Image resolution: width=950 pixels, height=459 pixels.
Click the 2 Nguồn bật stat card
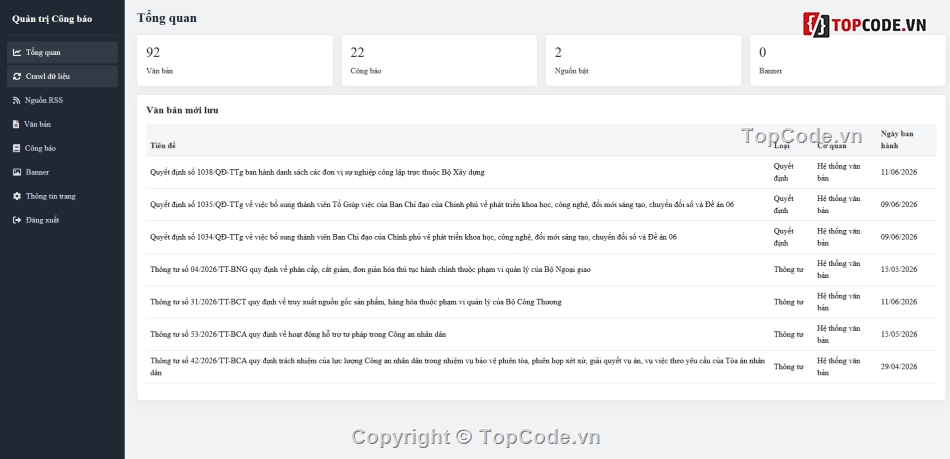pos(643,61)
